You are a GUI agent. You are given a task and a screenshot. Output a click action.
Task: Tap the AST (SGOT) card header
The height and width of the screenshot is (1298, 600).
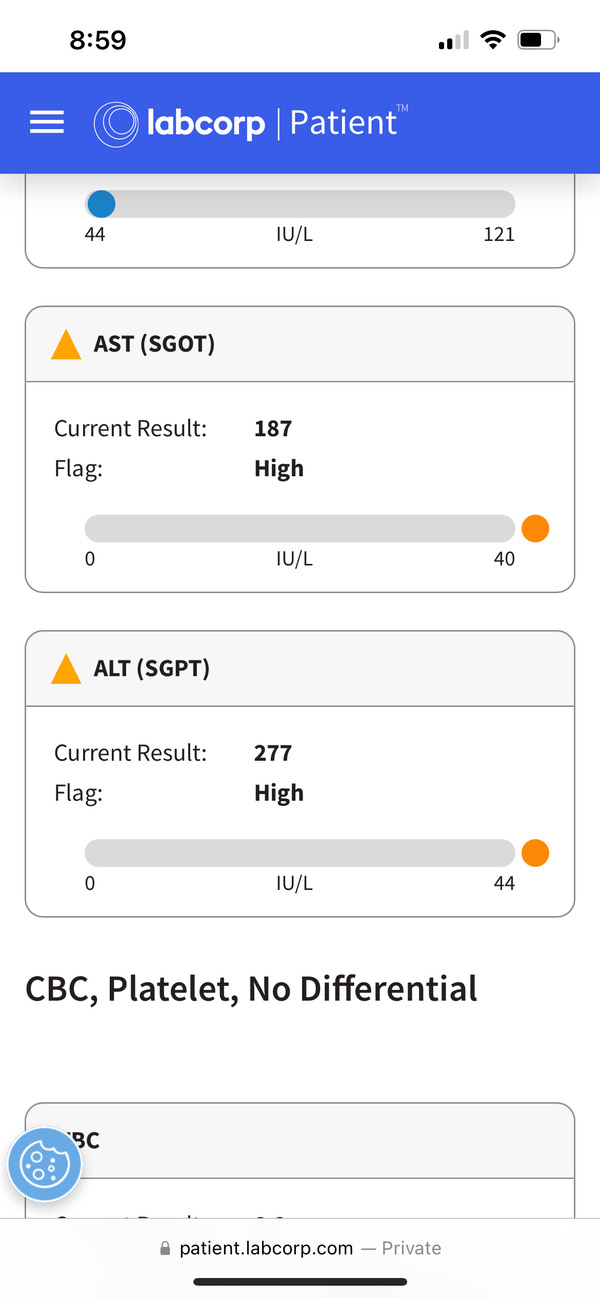pos(300,345)
